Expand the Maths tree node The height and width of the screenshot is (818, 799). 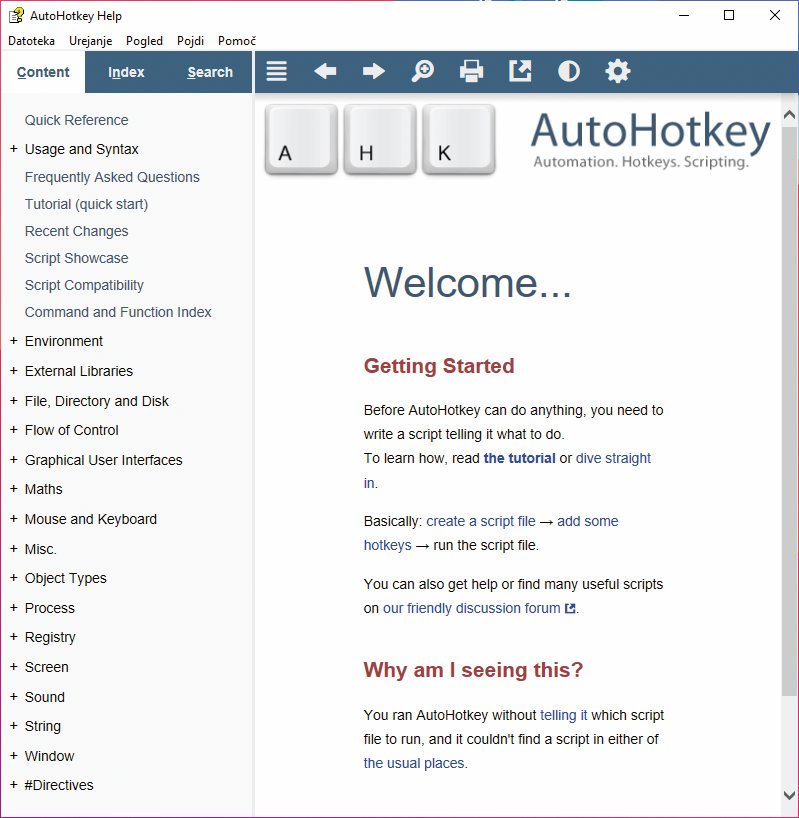click(x=14, y=489)
